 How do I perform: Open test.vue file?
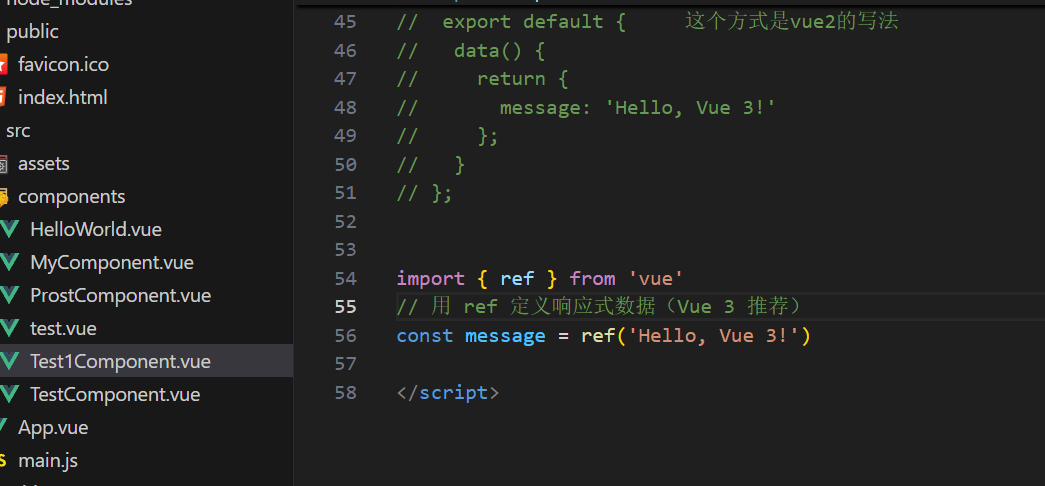pos(63,329)
